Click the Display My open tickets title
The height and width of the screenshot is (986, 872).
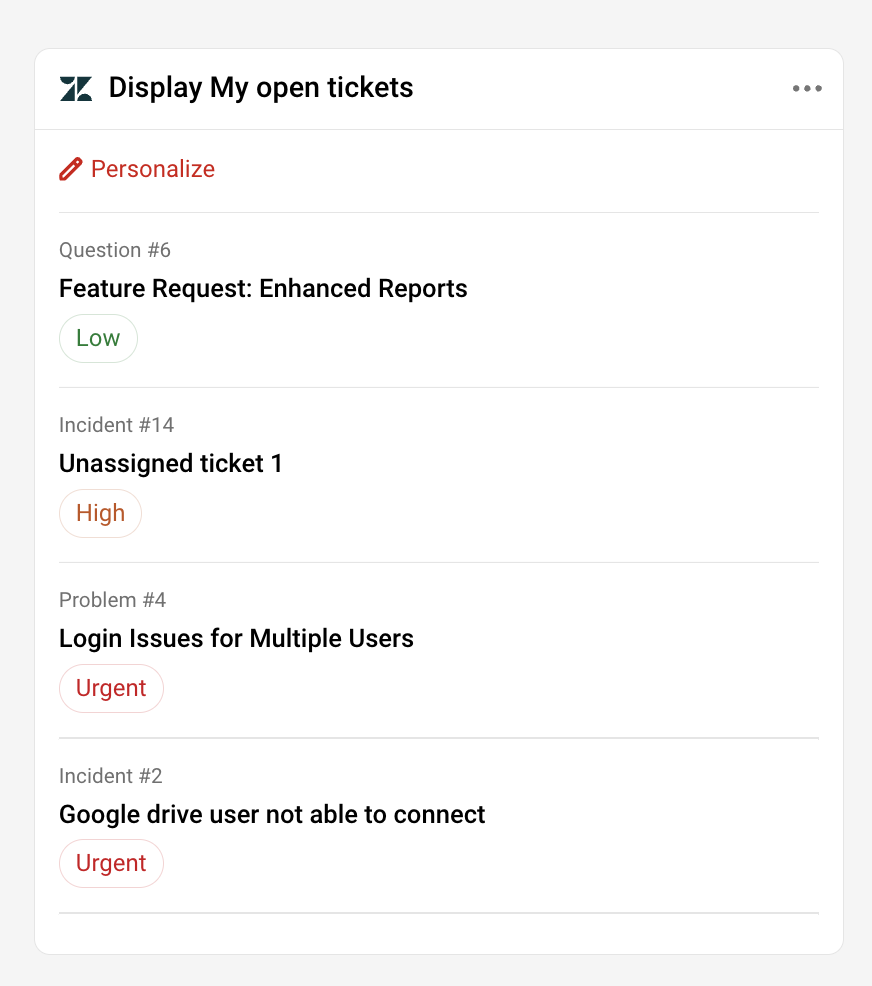tap(261, 88)
